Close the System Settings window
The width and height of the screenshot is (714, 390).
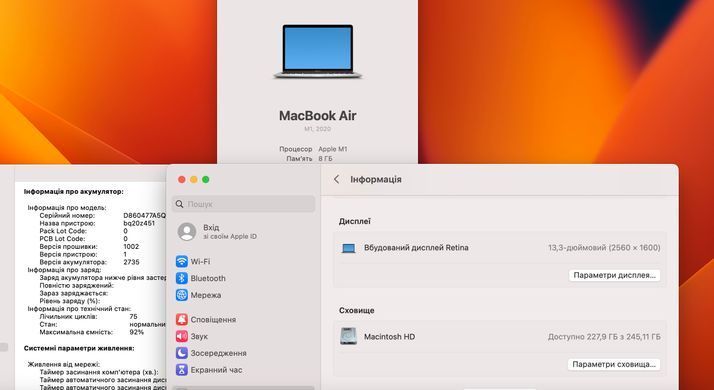(x=181, y=180)
